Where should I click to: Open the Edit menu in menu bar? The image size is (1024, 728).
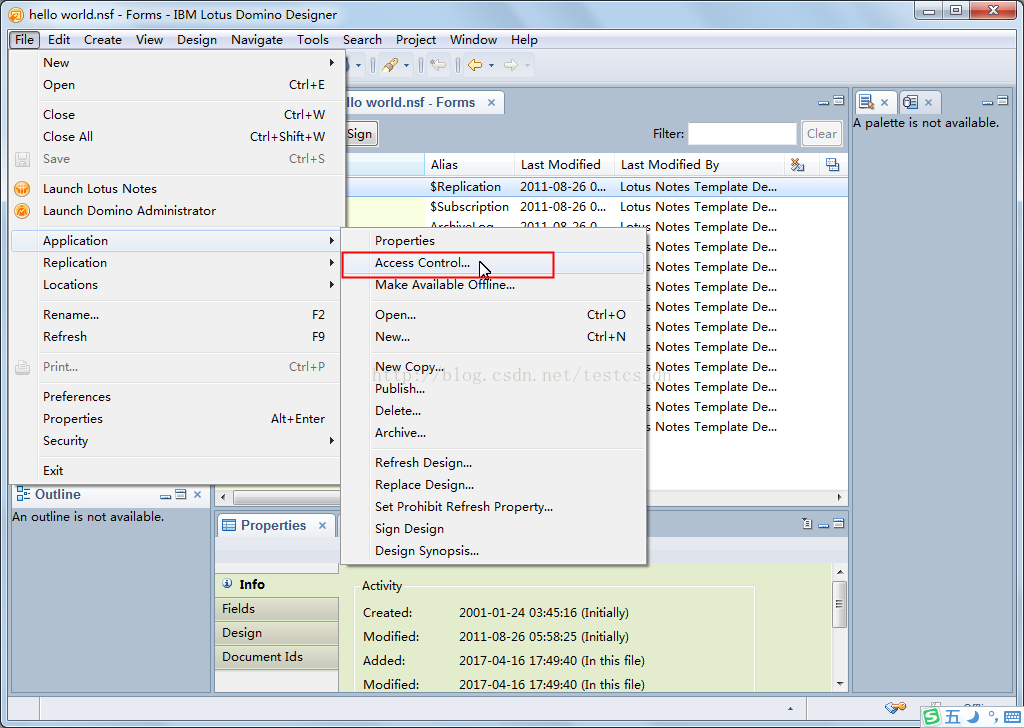tap(59, 40)
